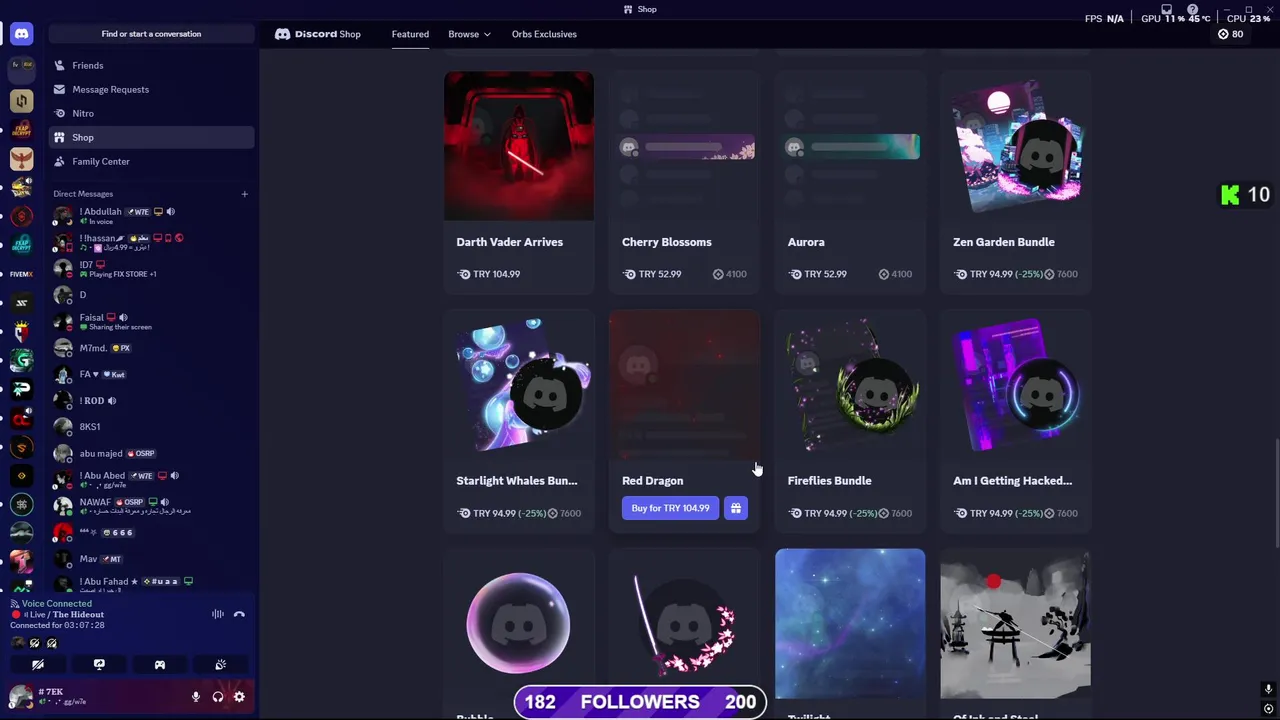This screenshot has width=1280, height=720.
Task: Click the Friends icon in sidebar
Action: [60, 65]
